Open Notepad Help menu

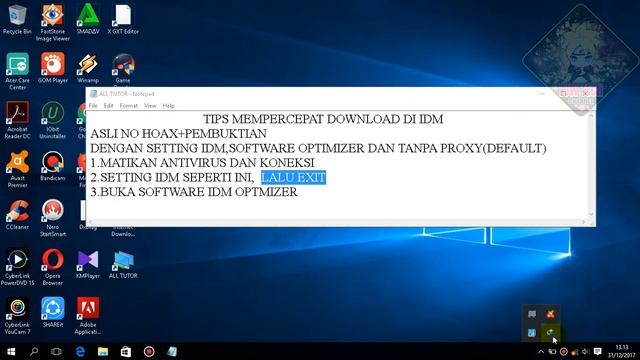pyautogui.click(x=168, y=106)
